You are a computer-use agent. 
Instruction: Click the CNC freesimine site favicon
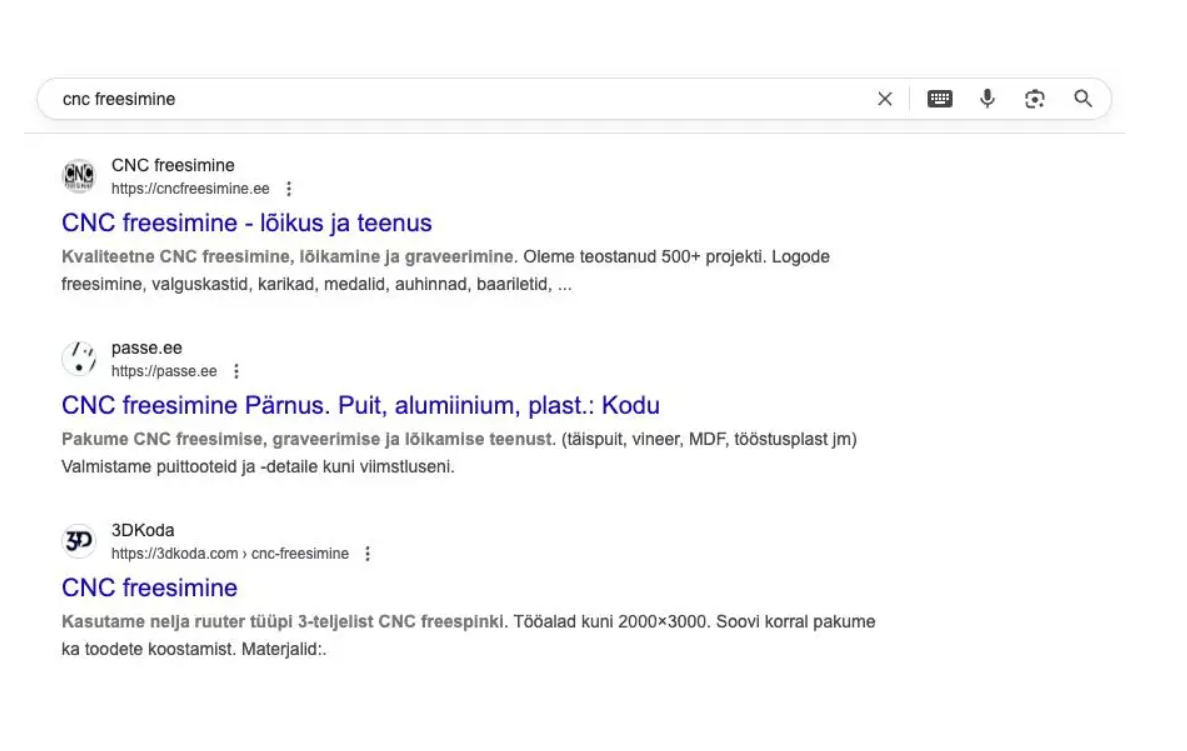pos(79,176)
